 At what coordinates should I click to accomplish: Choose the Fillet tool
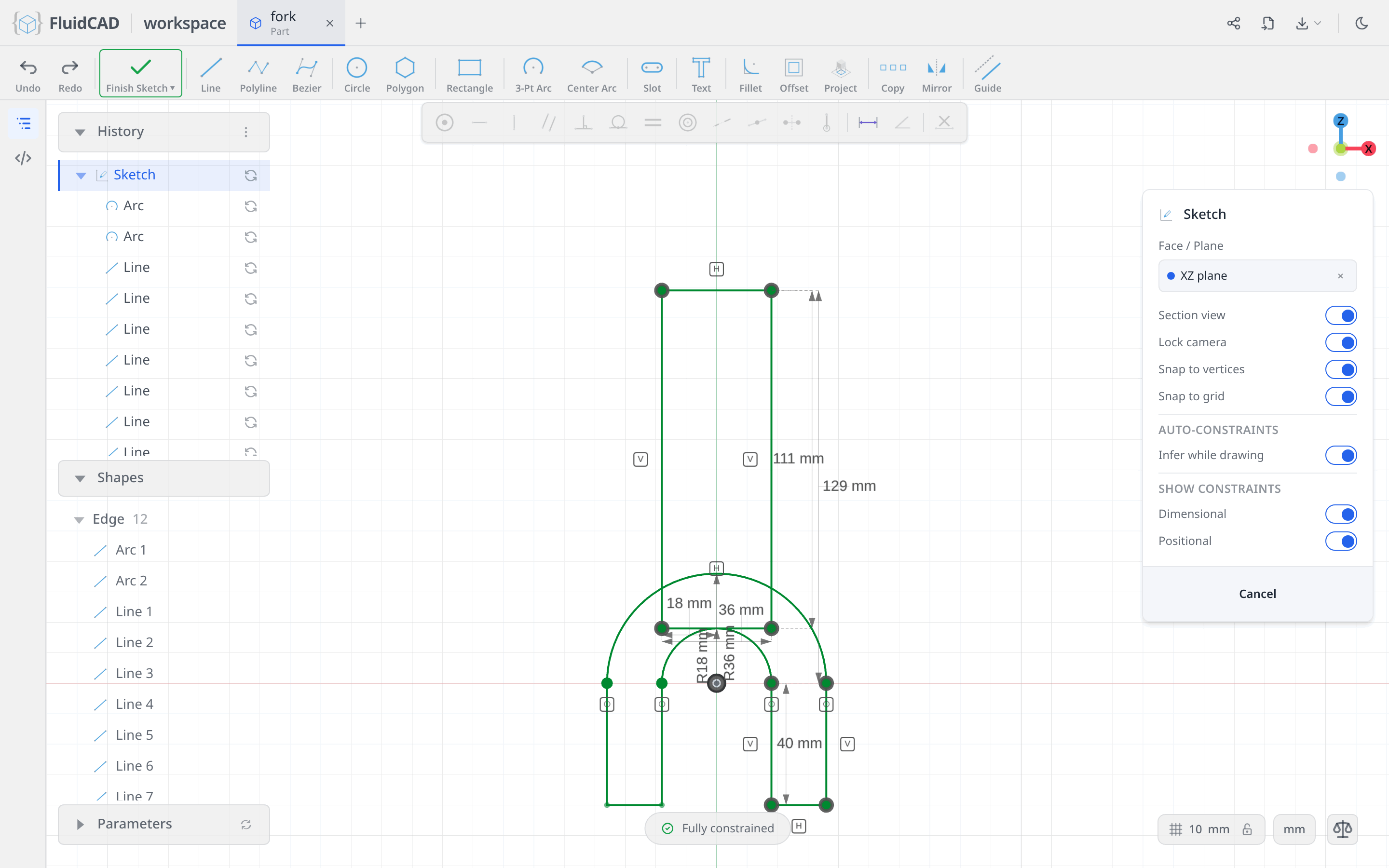pyautogui.click(x=750, y=75)
